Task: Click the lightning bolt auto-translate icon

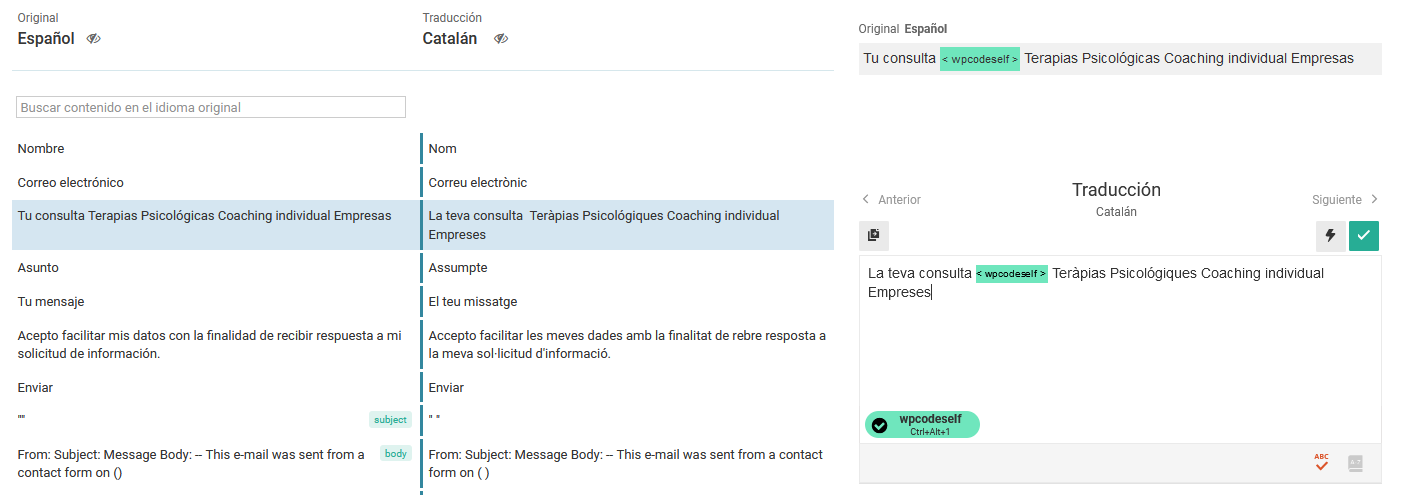Action: tap(1330, 236)
